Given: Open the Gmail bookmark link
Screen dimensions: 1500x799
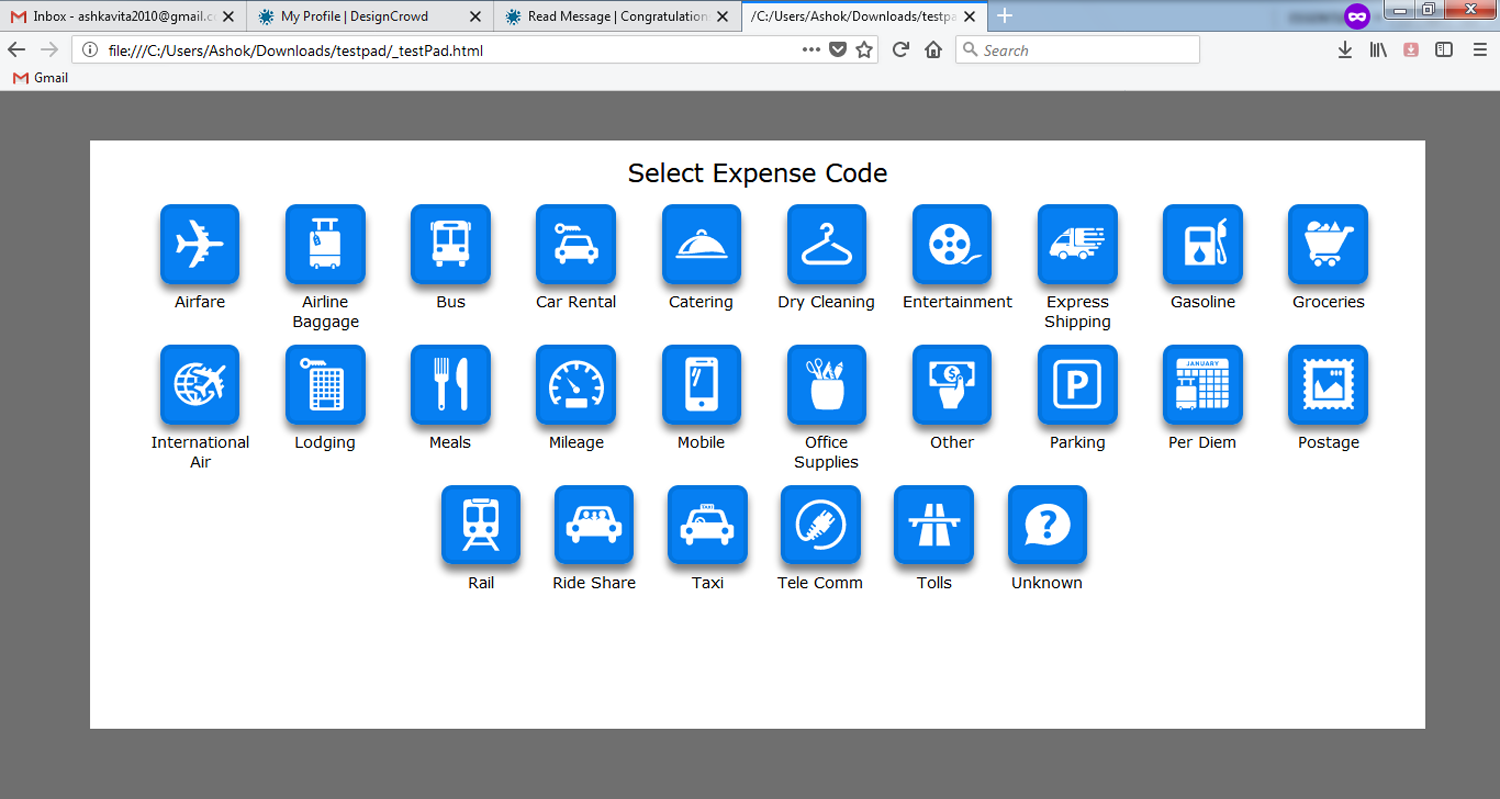Looking at the screenshot, I should pos(40,77).
